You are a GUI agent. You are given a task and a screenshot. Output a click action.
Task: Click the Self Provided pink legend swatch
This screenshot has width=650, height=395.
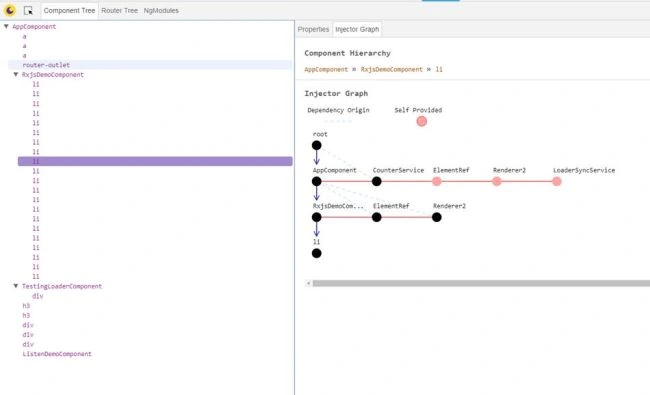tap(422, 121)
